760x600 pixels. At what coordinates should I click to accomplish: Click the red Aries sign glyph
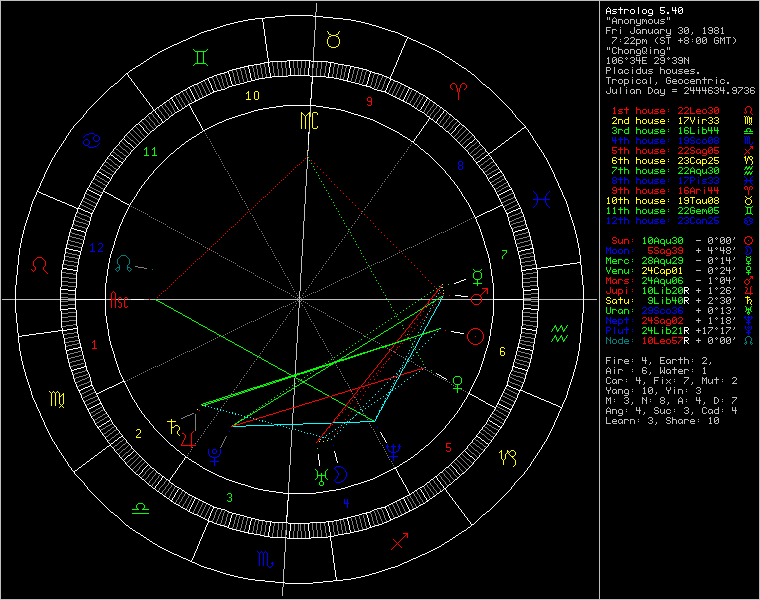coord(459,89)
